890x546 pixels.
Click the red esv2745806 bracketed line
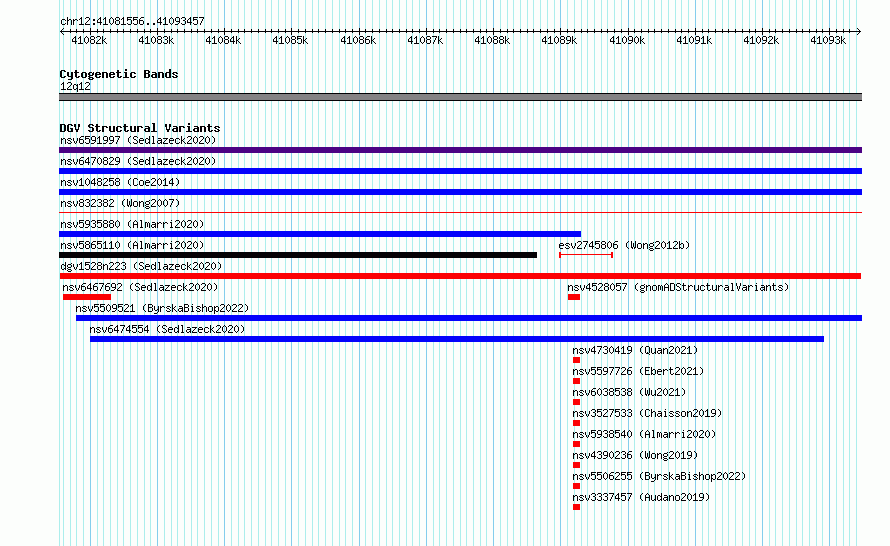point(586,255)
